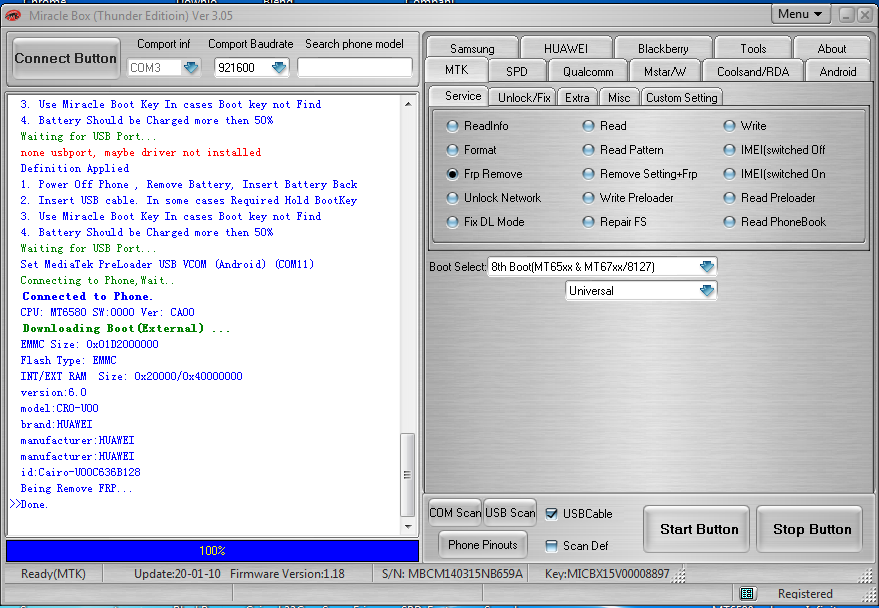879x608 pixels.
Task: Click the Miracle Box title bar logo icon
Action: click(x=12, y=16)
